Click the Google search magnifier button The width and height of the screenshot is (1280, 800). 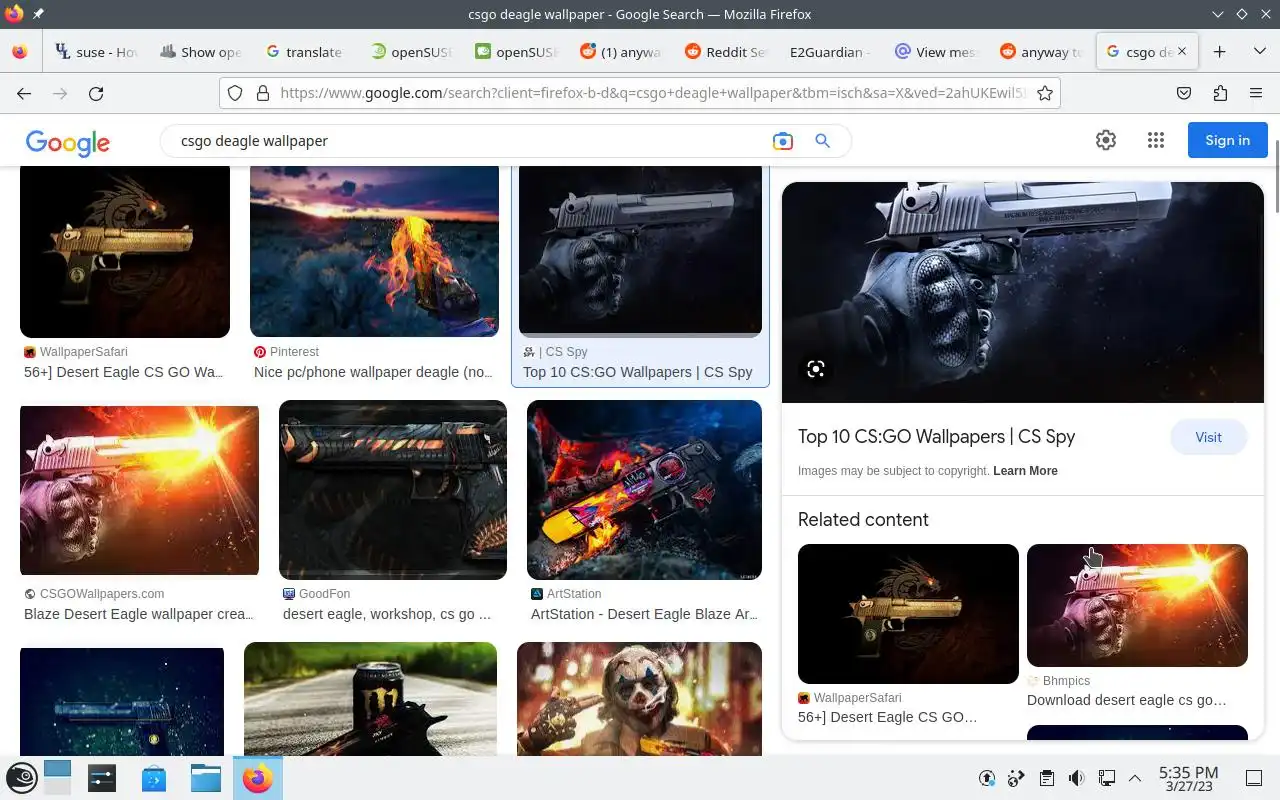[x=823, y=141]
